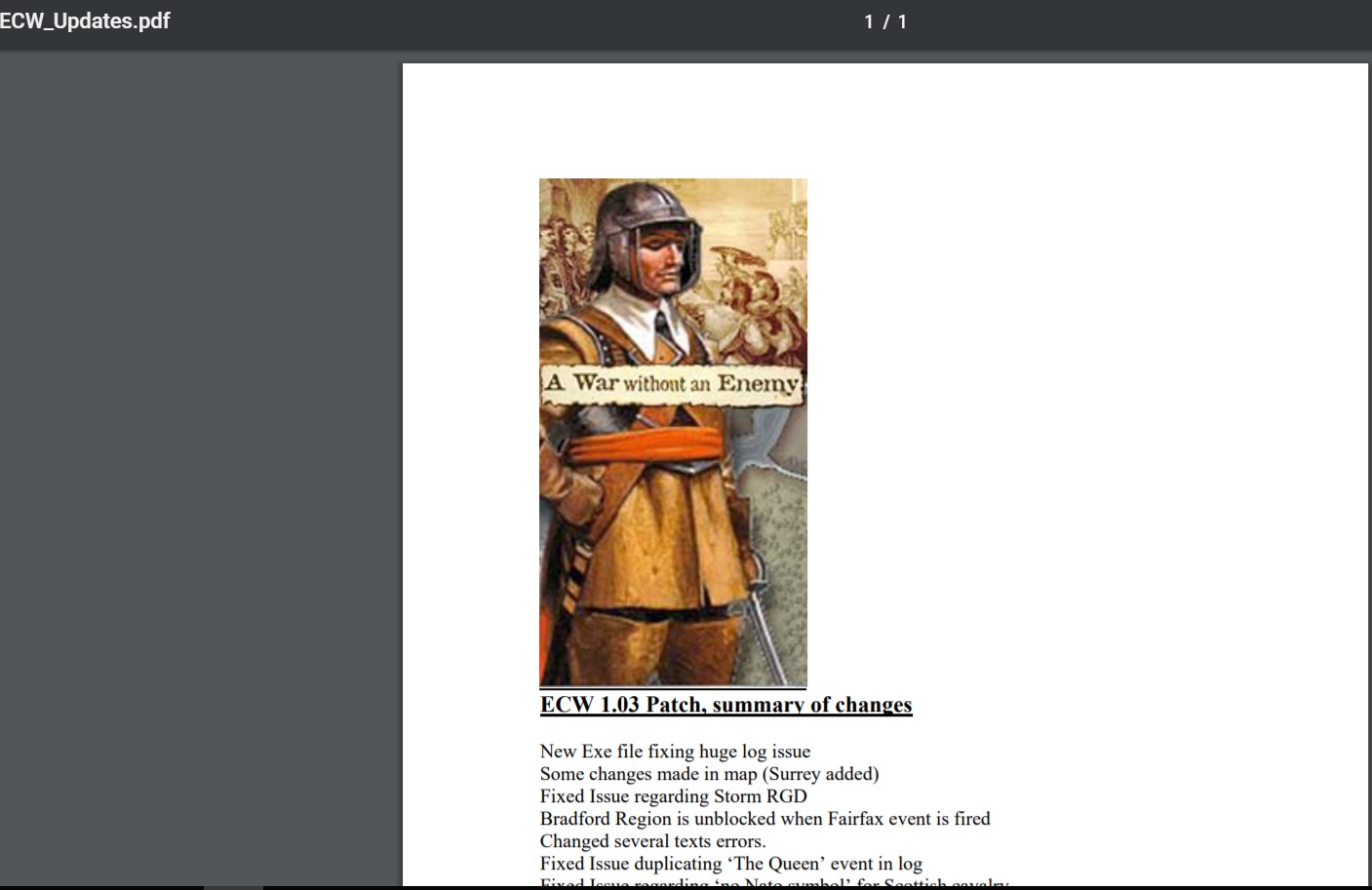Click the line about duplicating 'The Queen' event
Screen dimensions: 1372x890
pyautogui.click(x=730, y=864)
